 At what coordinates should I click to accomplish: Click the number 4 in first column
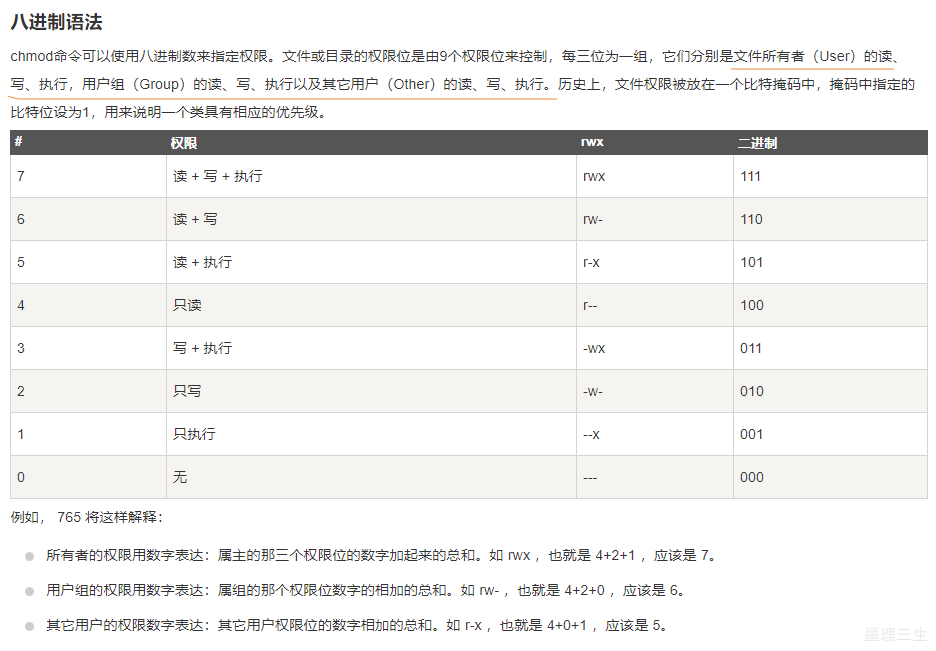pyautogui.click(x=21, y=305)
